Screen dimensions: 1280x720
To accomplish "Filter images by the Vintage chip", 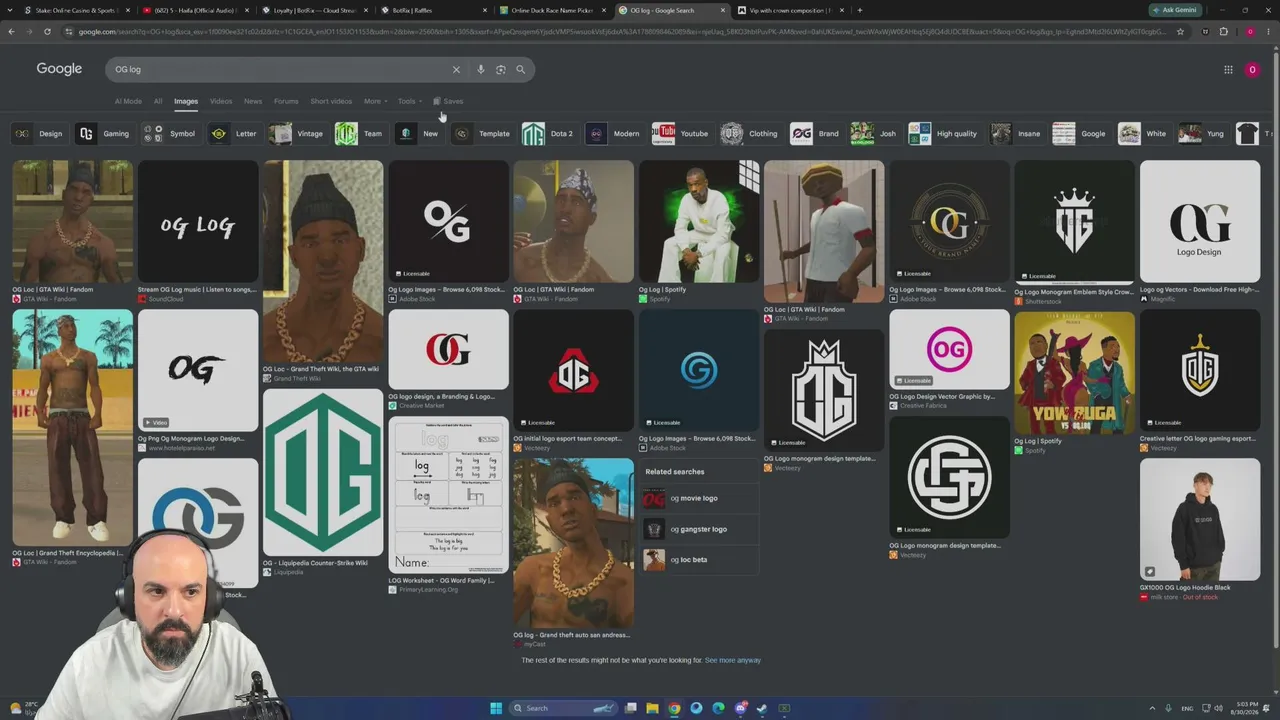I will [297, 134].
